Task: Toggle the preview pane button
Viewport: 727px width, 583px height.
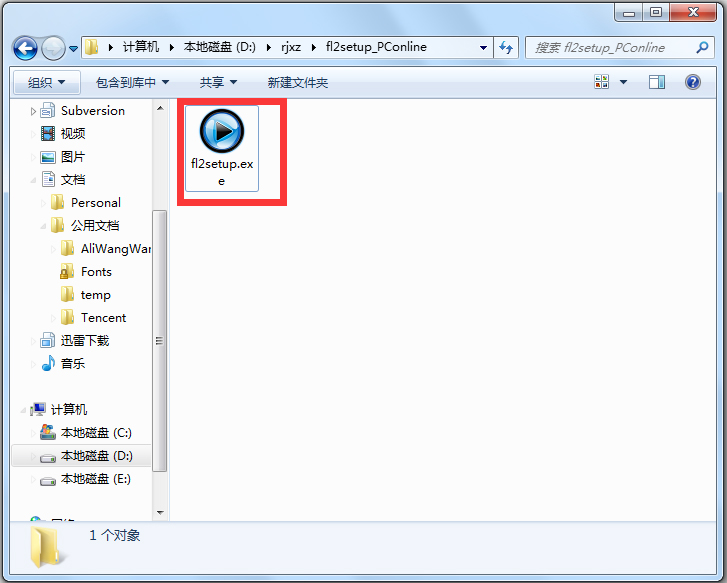Action: (657, 82)
